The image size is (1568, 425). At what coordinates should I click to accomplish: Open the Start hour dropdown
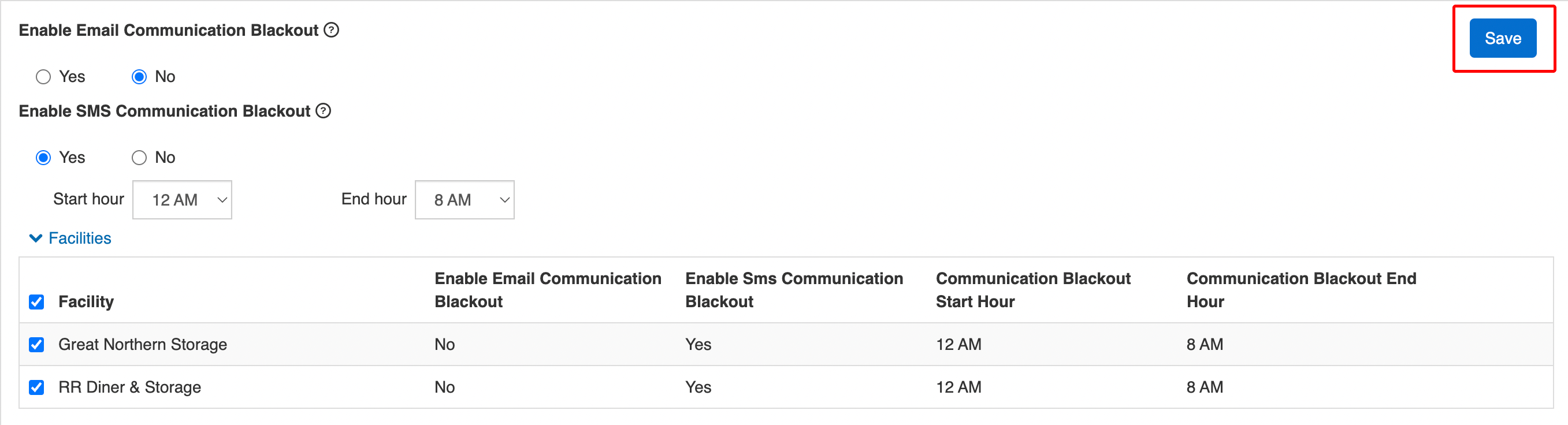pyautogui.click(x=182, y=199)
